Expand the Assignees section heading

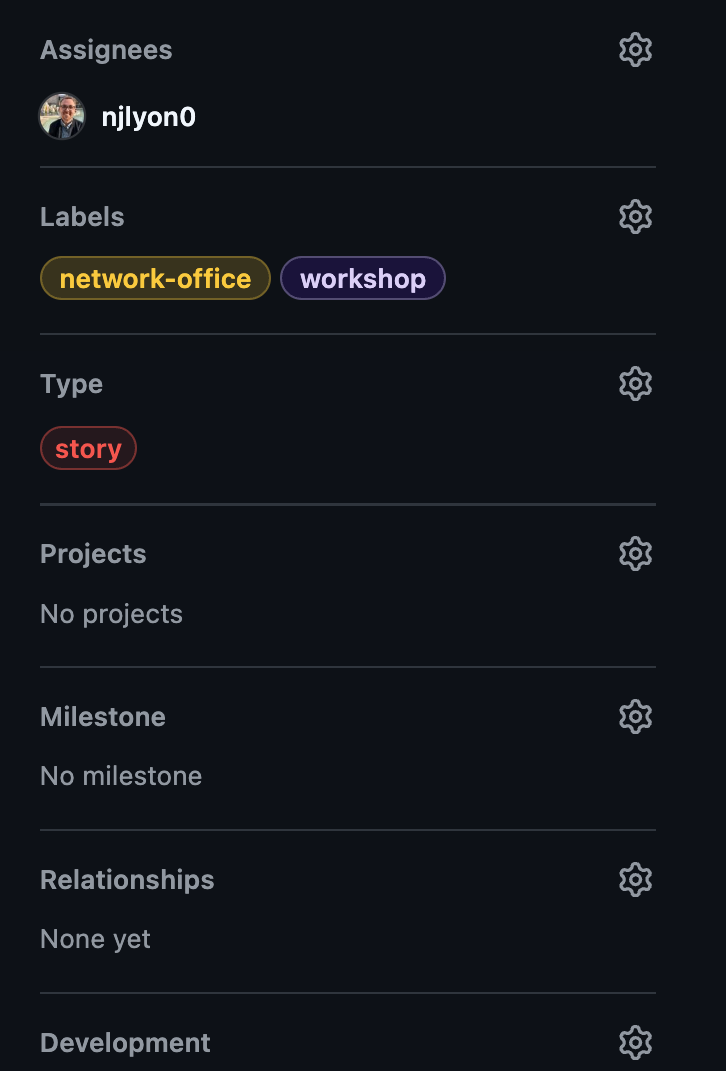point(106,50)
